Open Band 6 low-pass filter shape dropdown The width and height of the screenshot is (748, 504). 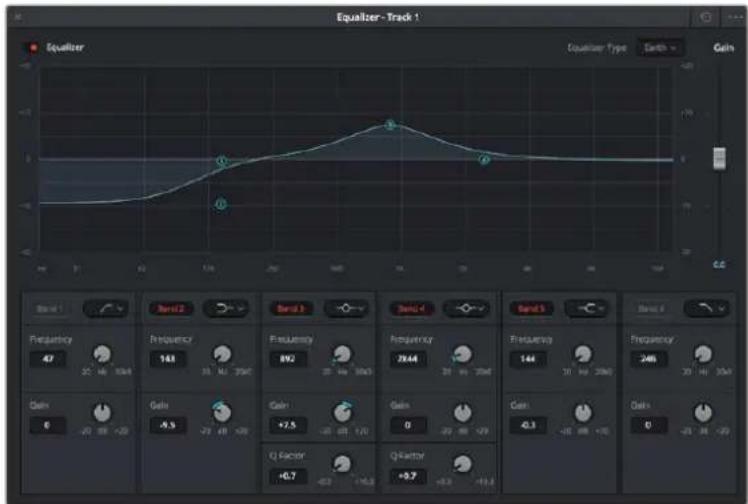point(707,309)
